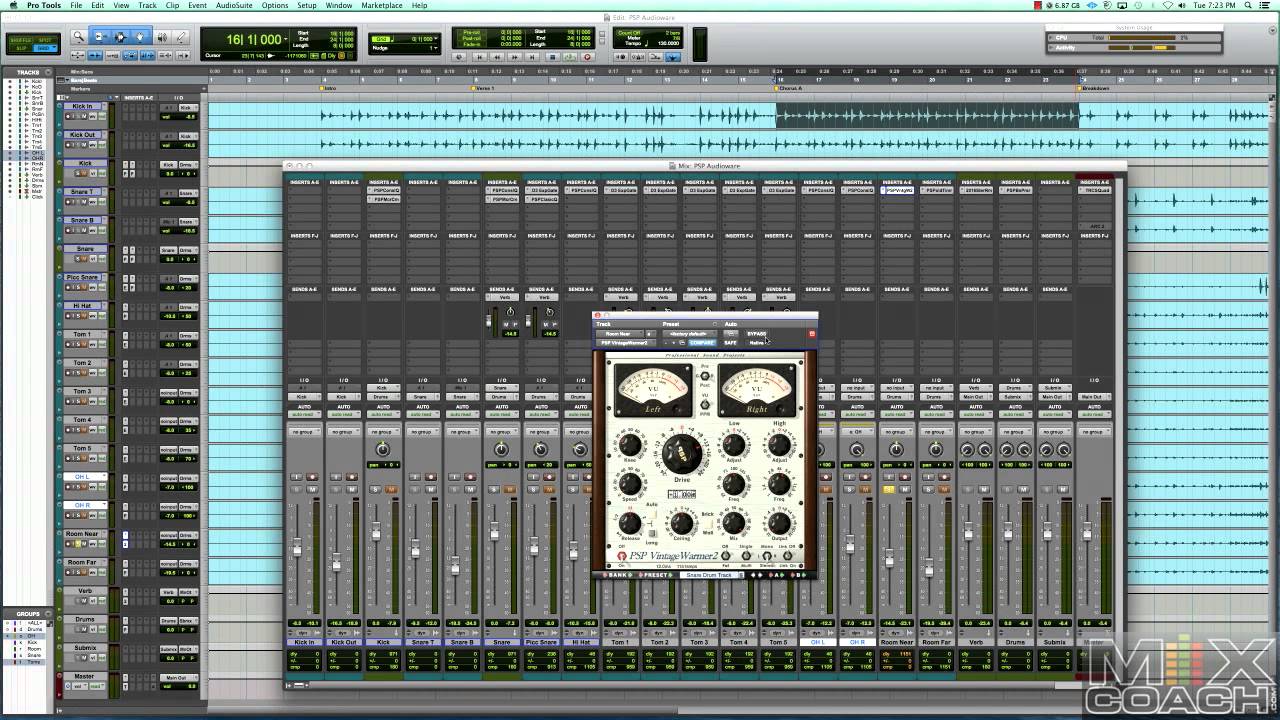Enable Shuffle edit mode

click(20, 40)
